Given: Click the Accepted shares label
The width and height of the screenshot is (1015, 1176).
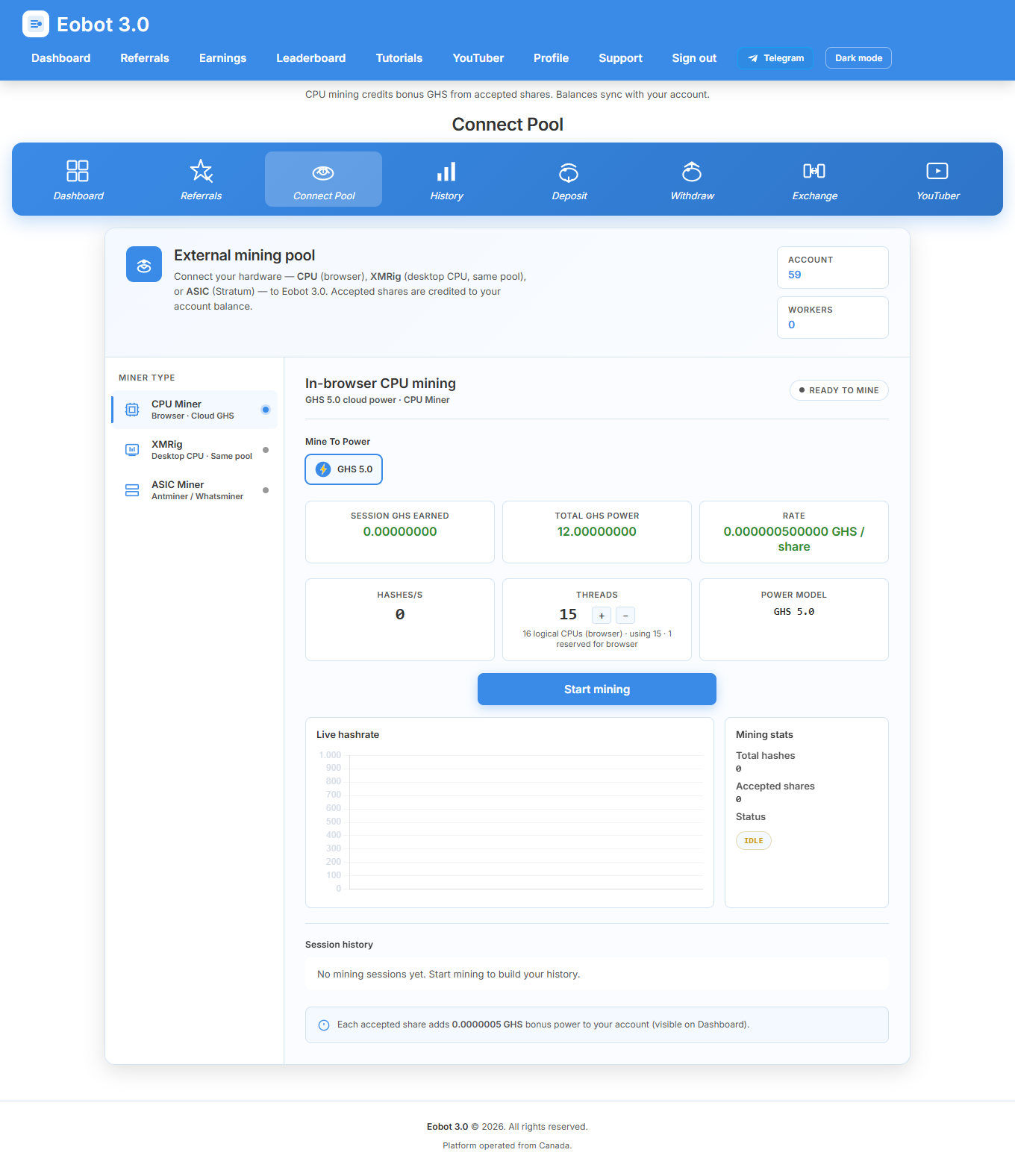Looking at the screenshot, I should pos(775,786).
